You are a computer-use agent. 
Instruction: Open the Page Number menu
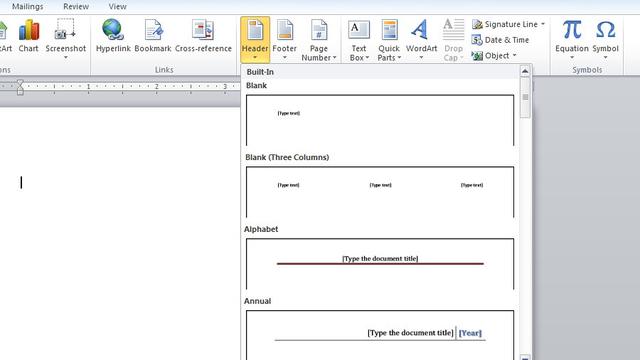tap(319, 40)
